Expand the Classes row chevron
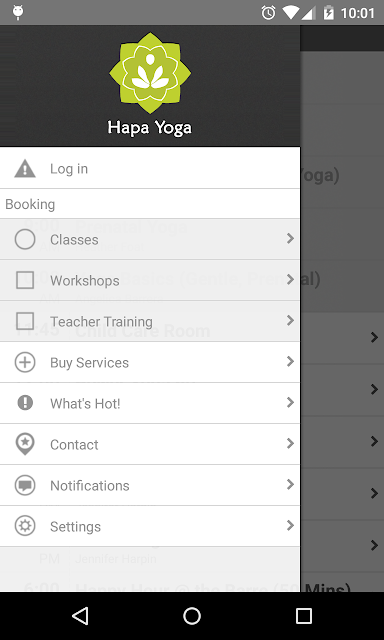 tap(290, 238)
